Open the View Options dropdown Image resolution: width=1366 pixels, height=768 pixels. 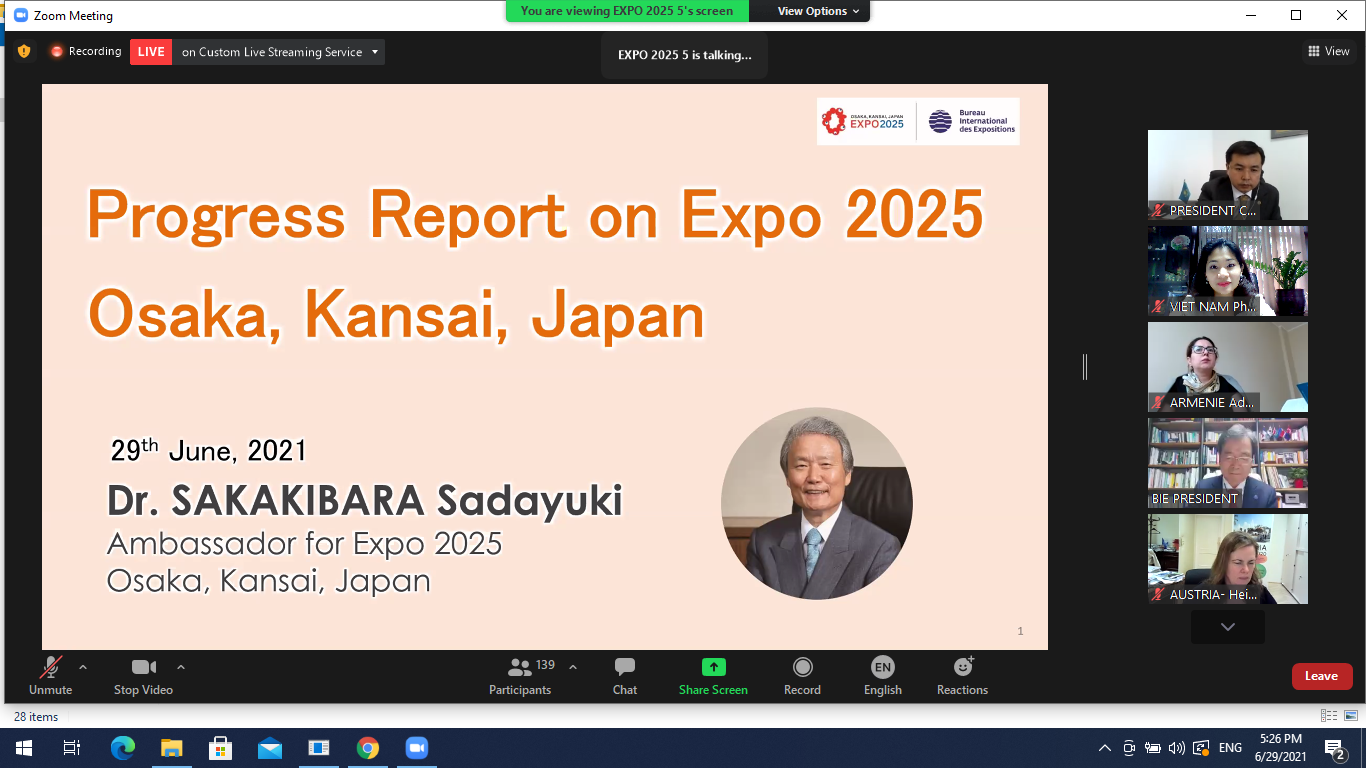818,11
